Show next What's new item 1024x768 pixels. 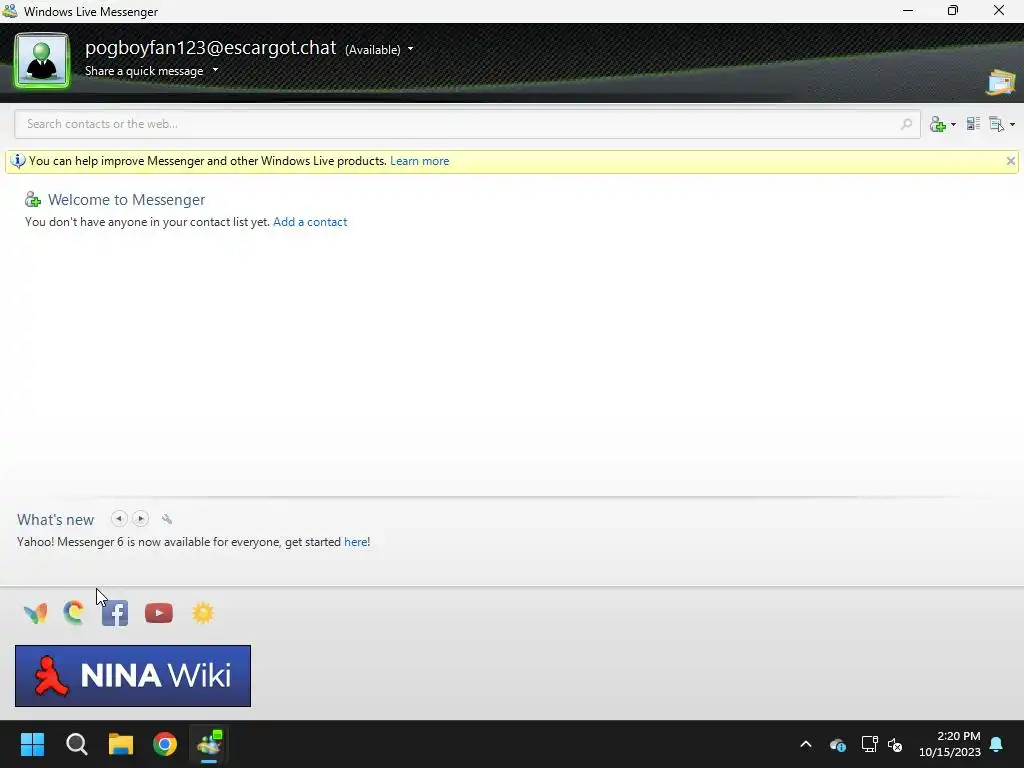tap(140, 519)
